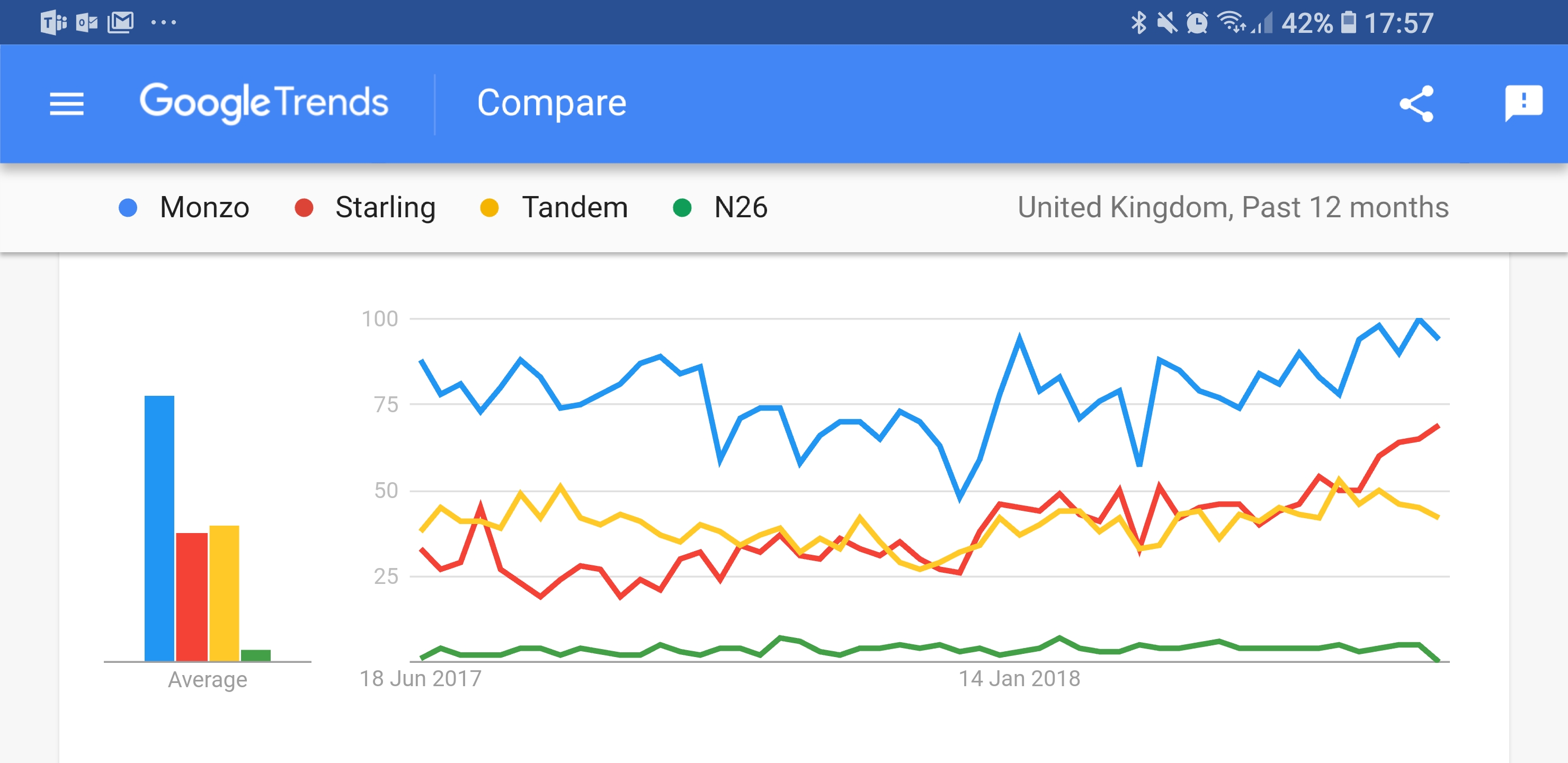This screenshot has height=763, width=1568.
Task: Select the Starling search term
Action: pyautogui.click(x=385, y=208)
